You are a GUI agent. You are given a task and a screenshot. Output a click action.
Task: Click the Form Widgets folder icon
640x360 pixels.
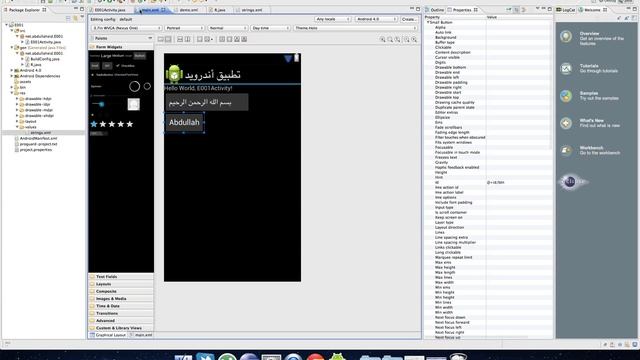(92, 47)
